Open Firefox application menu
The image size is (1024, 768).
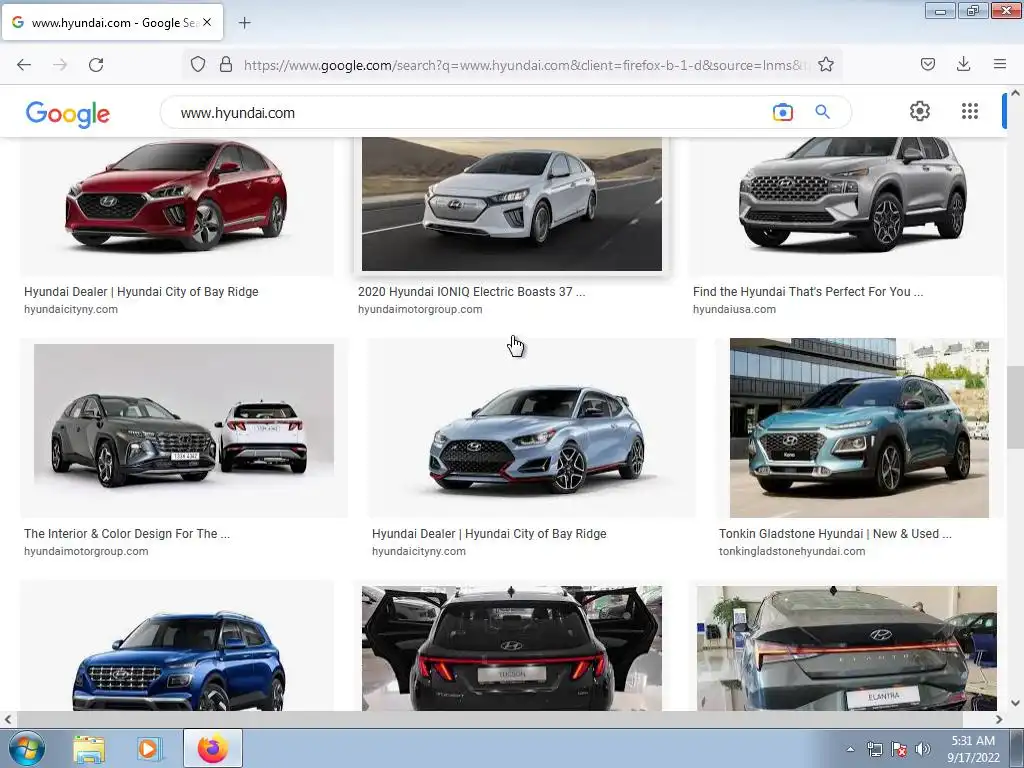tap(1000, 64)
